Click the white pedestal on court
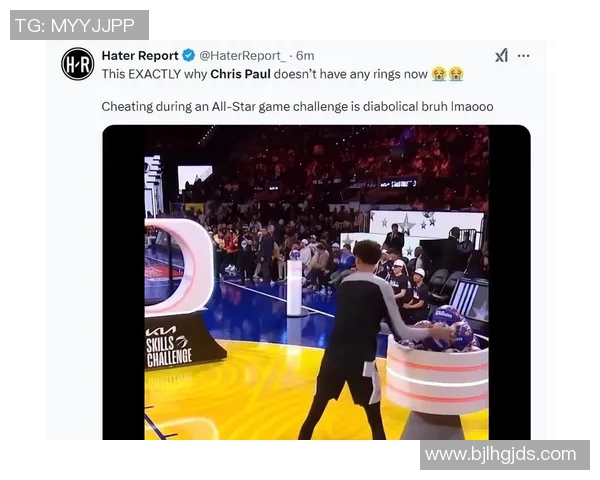Screen dimensions: 600x480 (x=294, y=287)
